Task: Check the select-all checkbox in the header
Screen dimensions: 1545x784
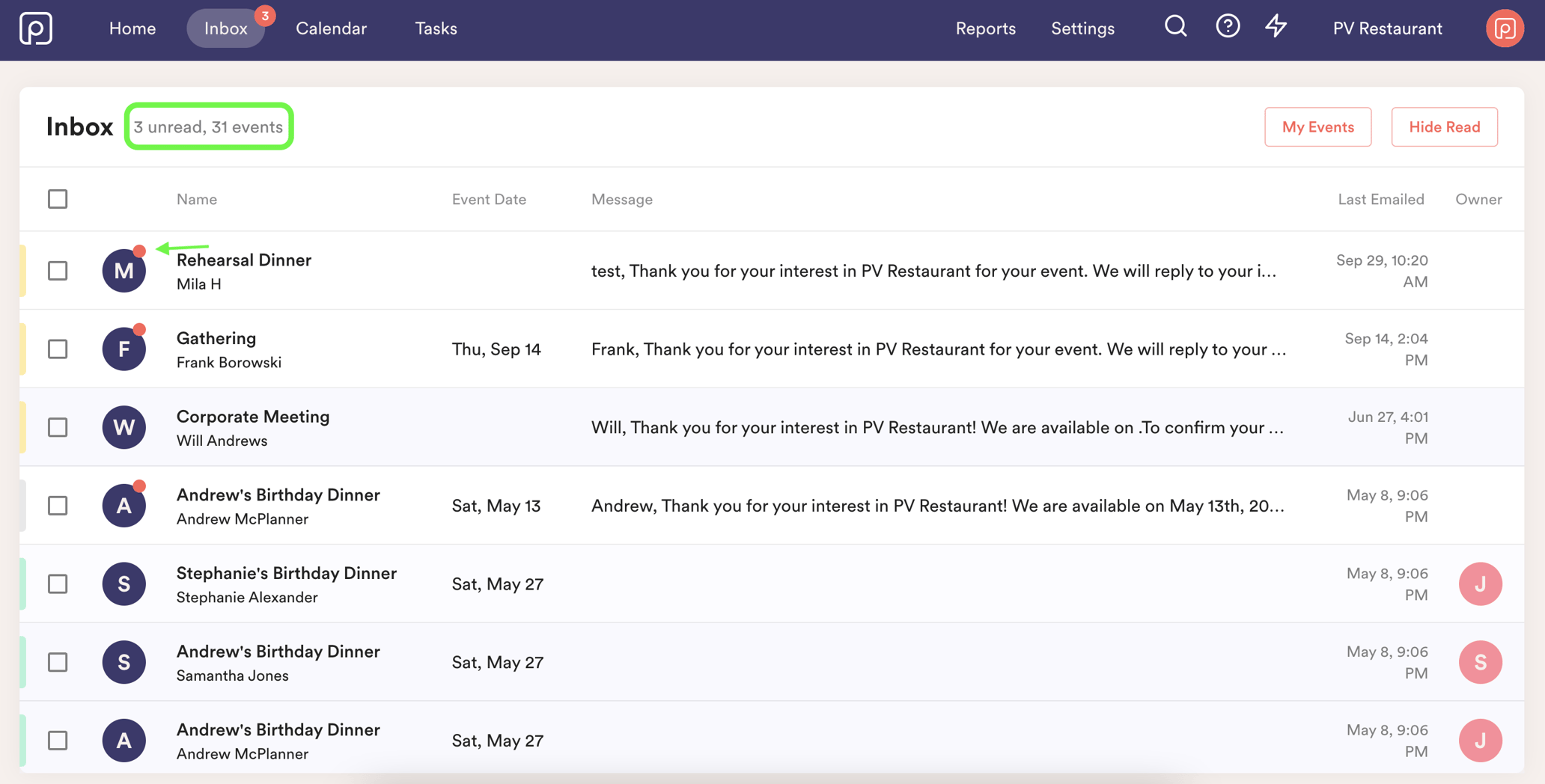Action: (58, 199)
